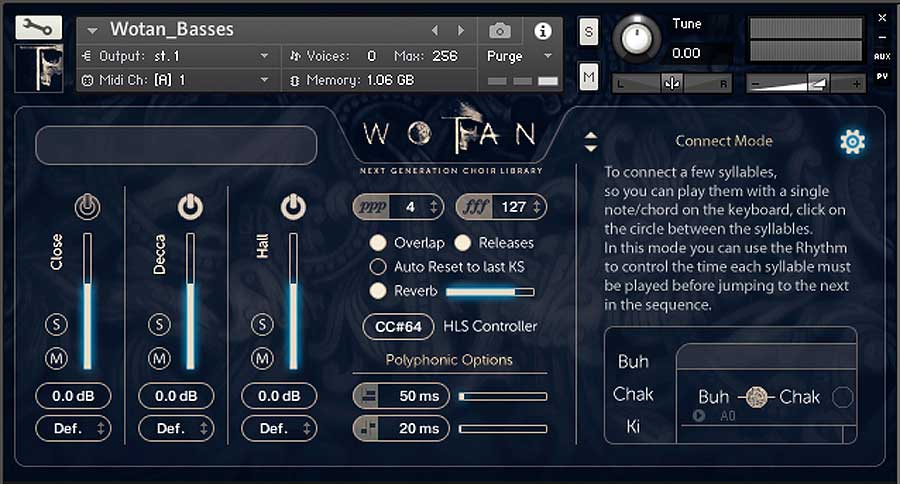Screen dimensions: 900x484
Task: Toggle the AUX sends button
Action: click(x=882, y=56)
